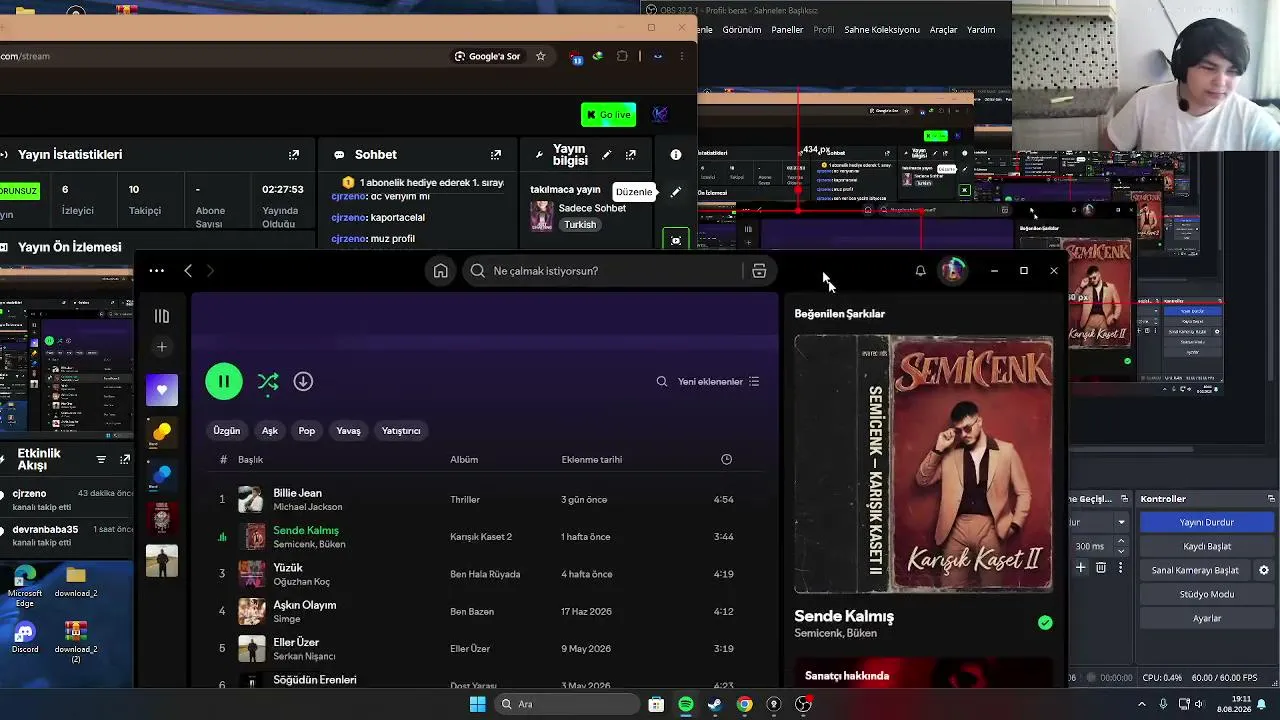Create a new playlist with the plus icon

click(162, 347)
